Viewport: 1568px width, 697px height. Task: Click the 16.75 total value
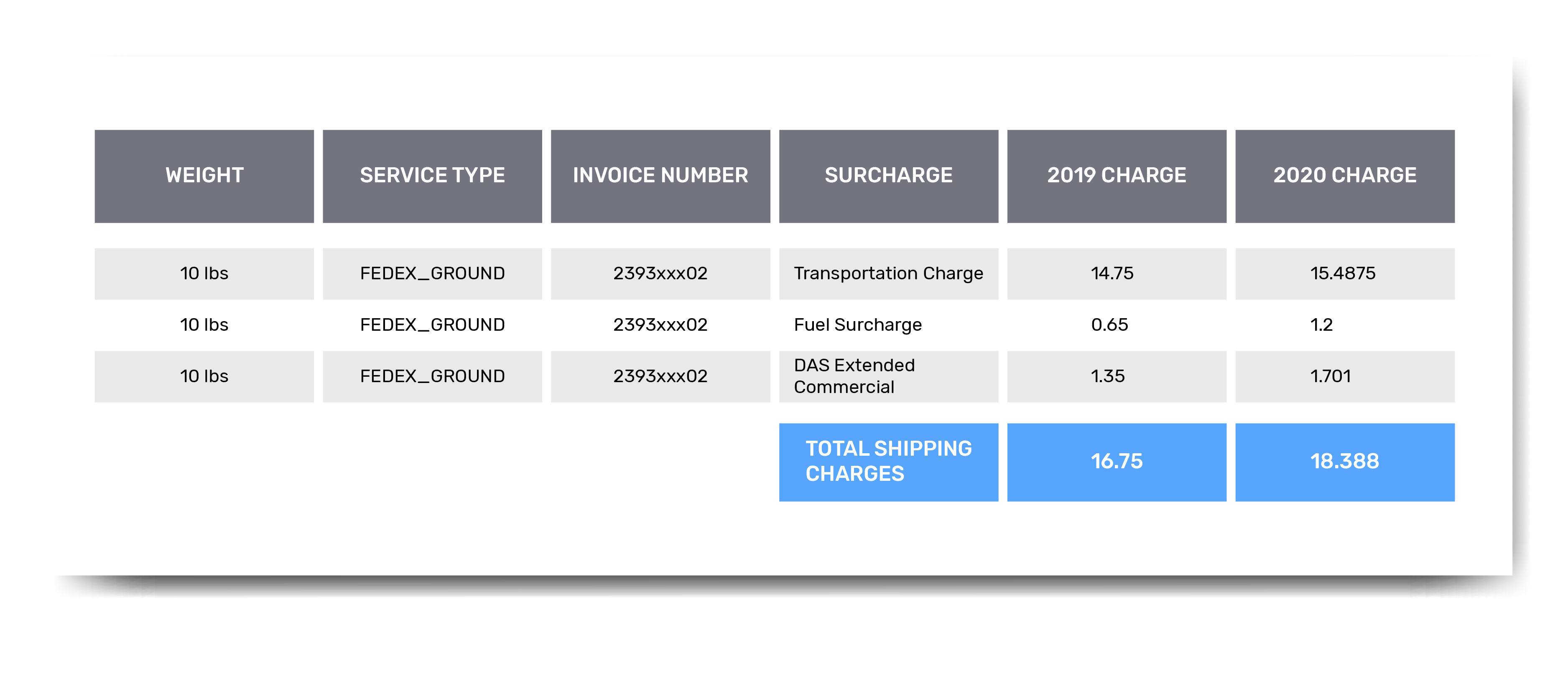1117,462
